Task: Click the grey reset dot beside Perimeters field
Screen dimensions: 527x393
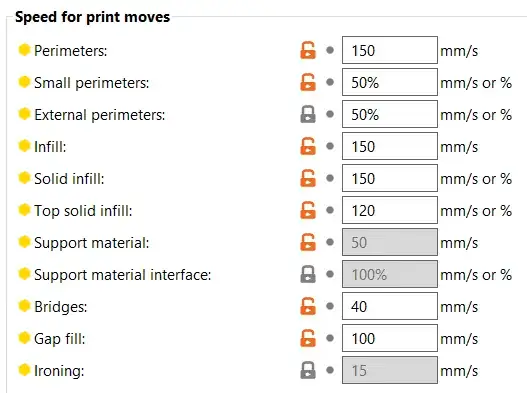Action: 330,50
